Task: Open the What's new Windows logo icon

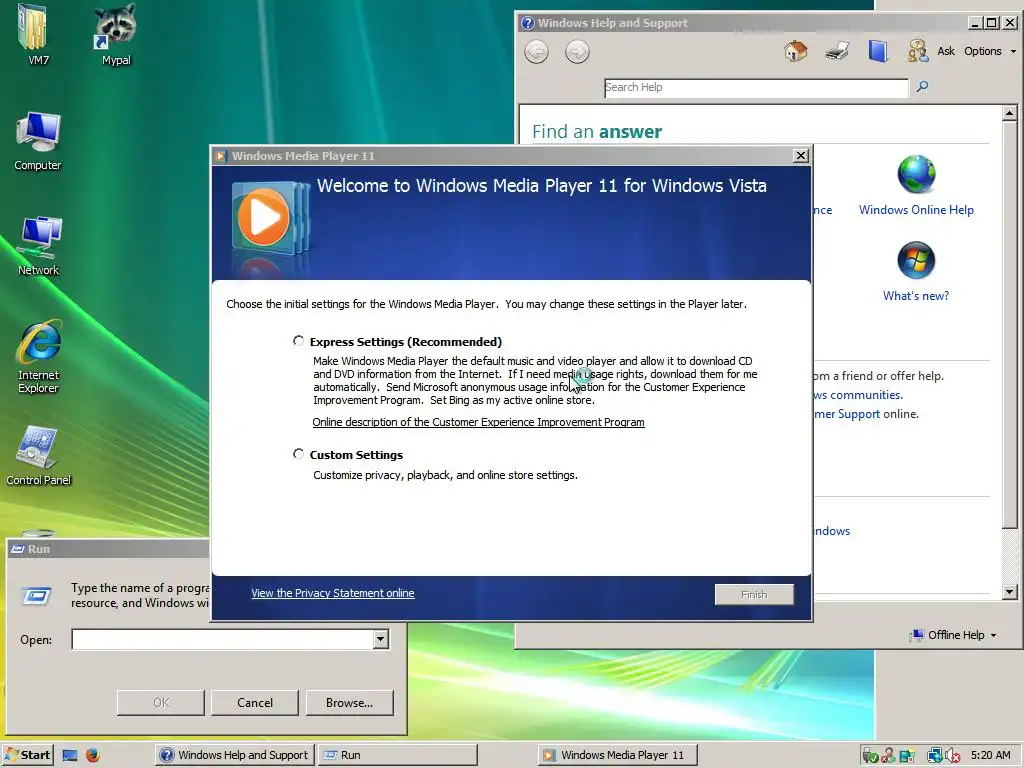Action: [916, 260]
